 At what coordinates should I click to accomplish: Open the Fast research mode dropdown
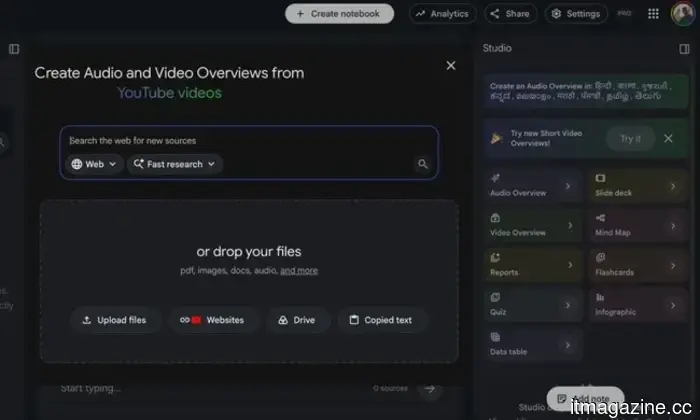[x=175, y=164]
